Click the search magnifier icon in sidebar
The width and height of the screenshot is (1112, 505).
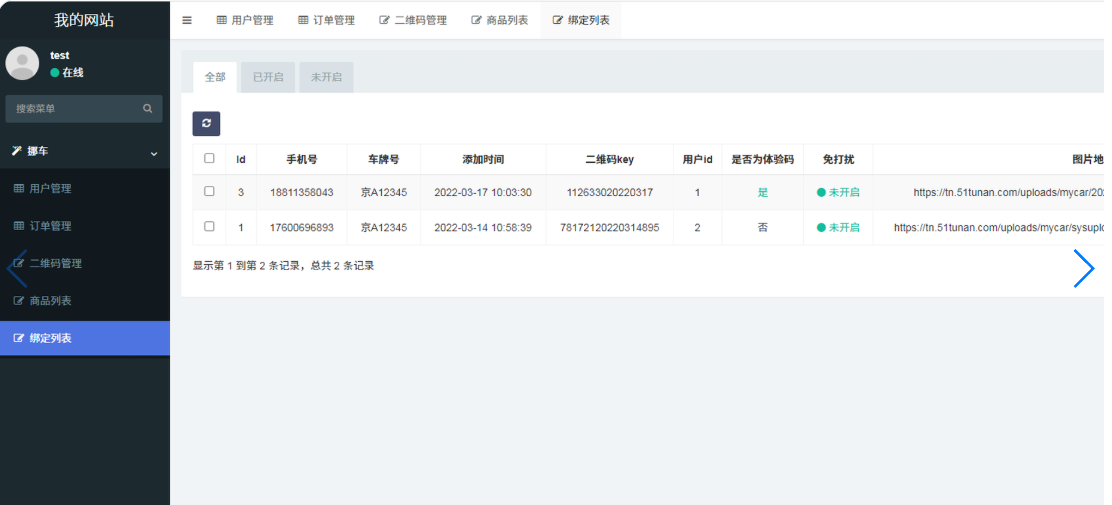[x=148, y=109]
